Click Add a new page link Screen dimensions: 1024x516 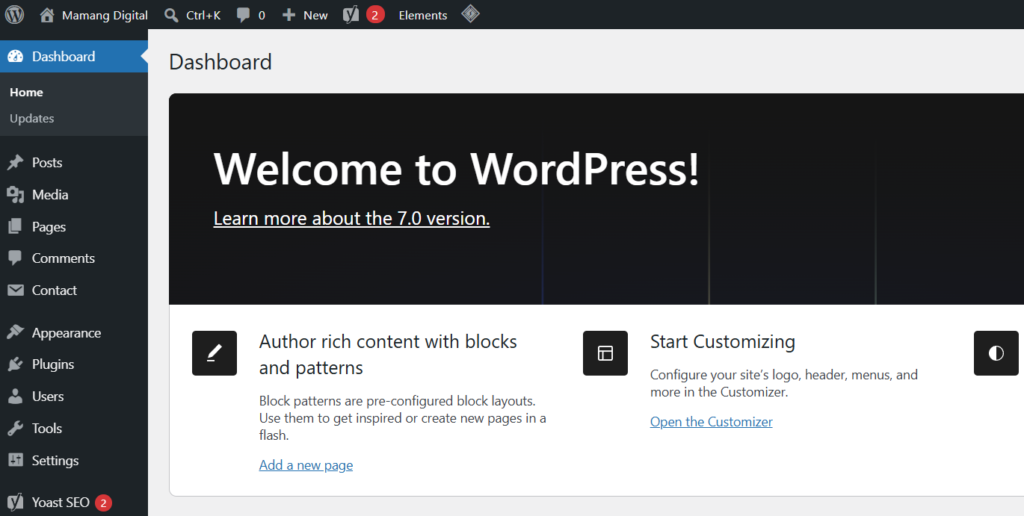[306, 465]
